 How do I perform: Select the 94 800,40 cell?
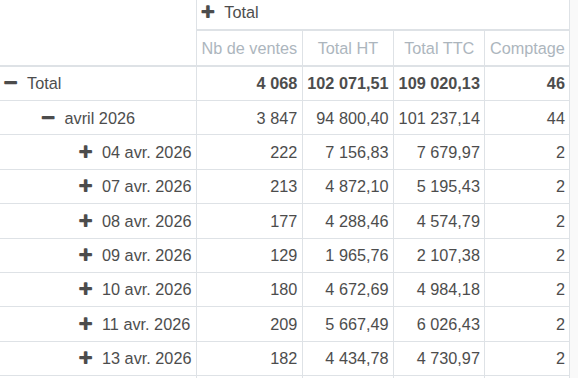pyautogui.click(x=348, y=118)
